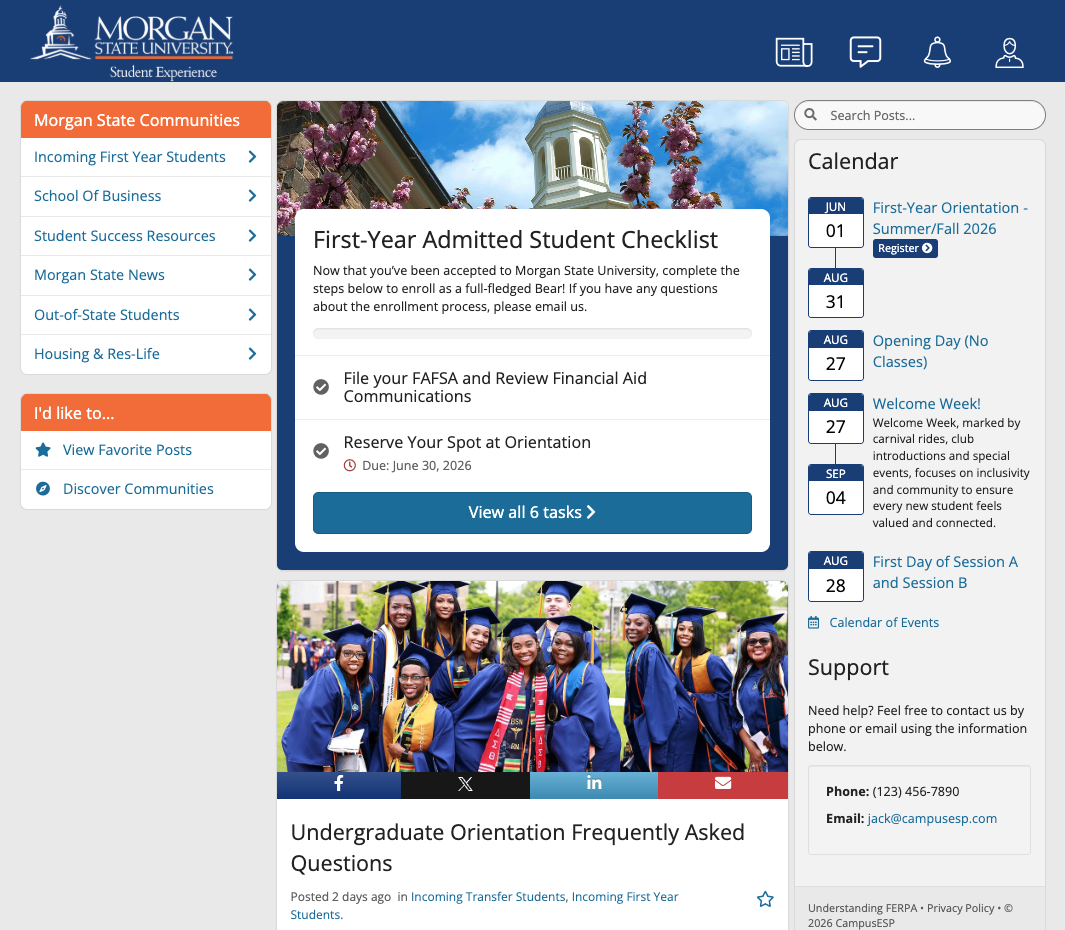The image size is (1065, 930).
Task: Share post by email envelope icon
Action: point(723,784)
